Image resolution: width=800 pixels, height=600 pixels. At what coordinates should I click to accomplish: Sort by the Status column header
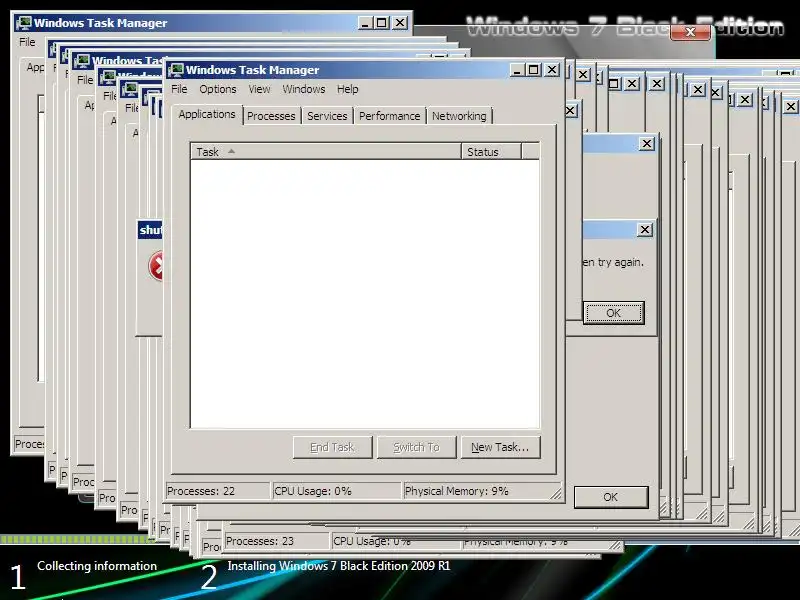491,152
